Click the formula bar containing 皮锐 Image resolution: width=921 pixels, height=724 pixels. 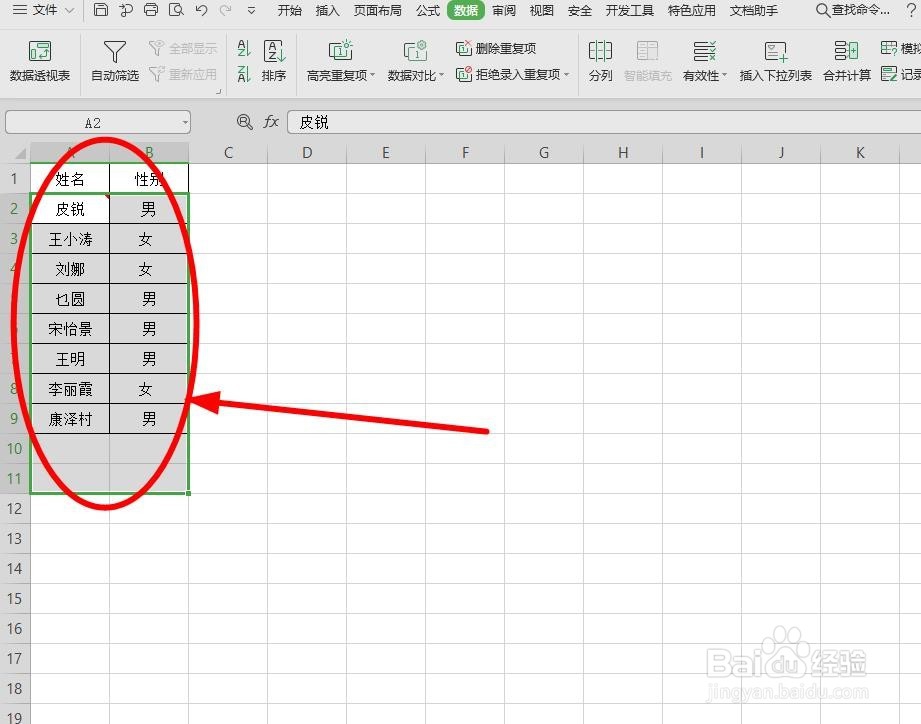coord(604,122)
